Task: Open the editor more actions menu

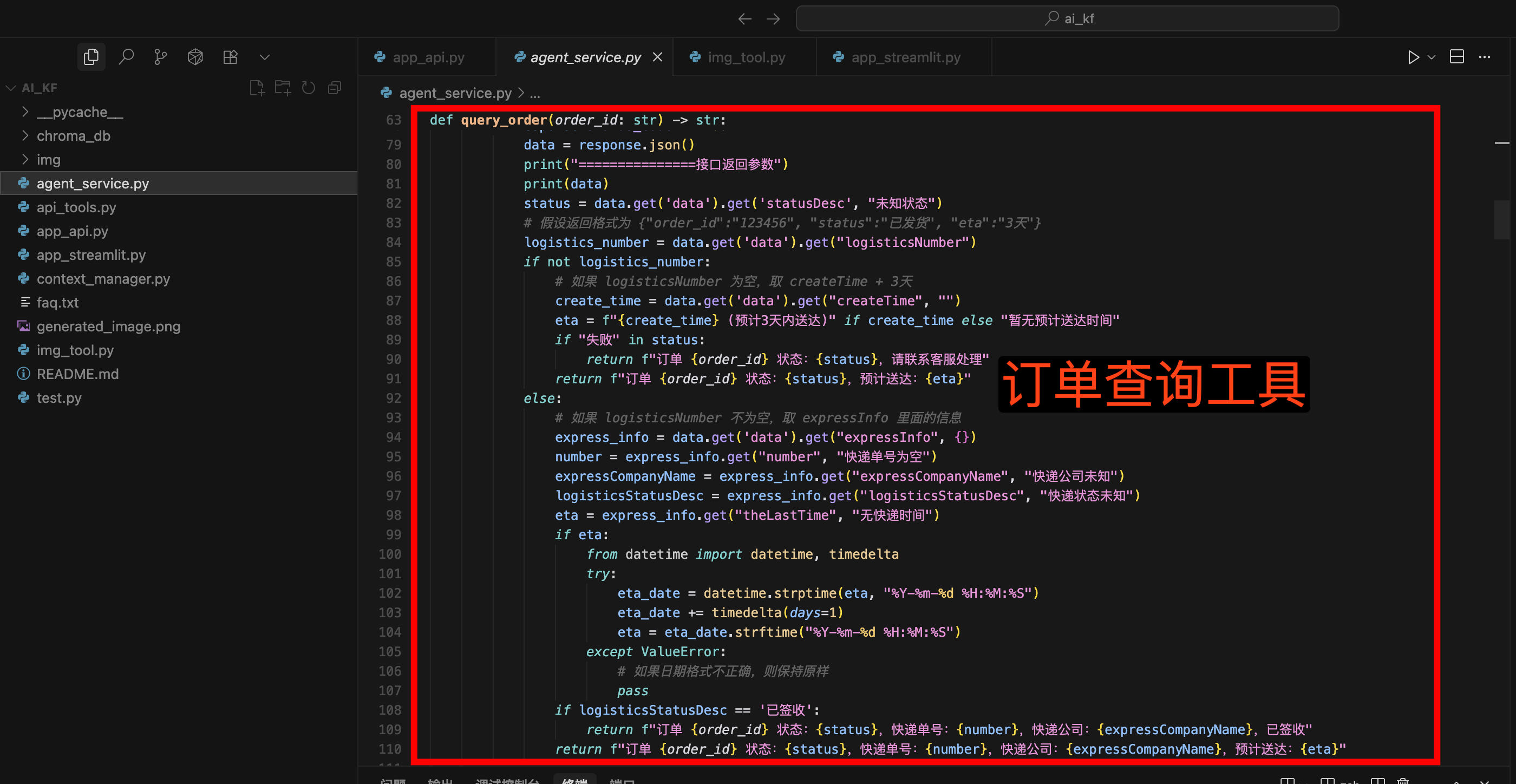Action: coord(1485,56)
